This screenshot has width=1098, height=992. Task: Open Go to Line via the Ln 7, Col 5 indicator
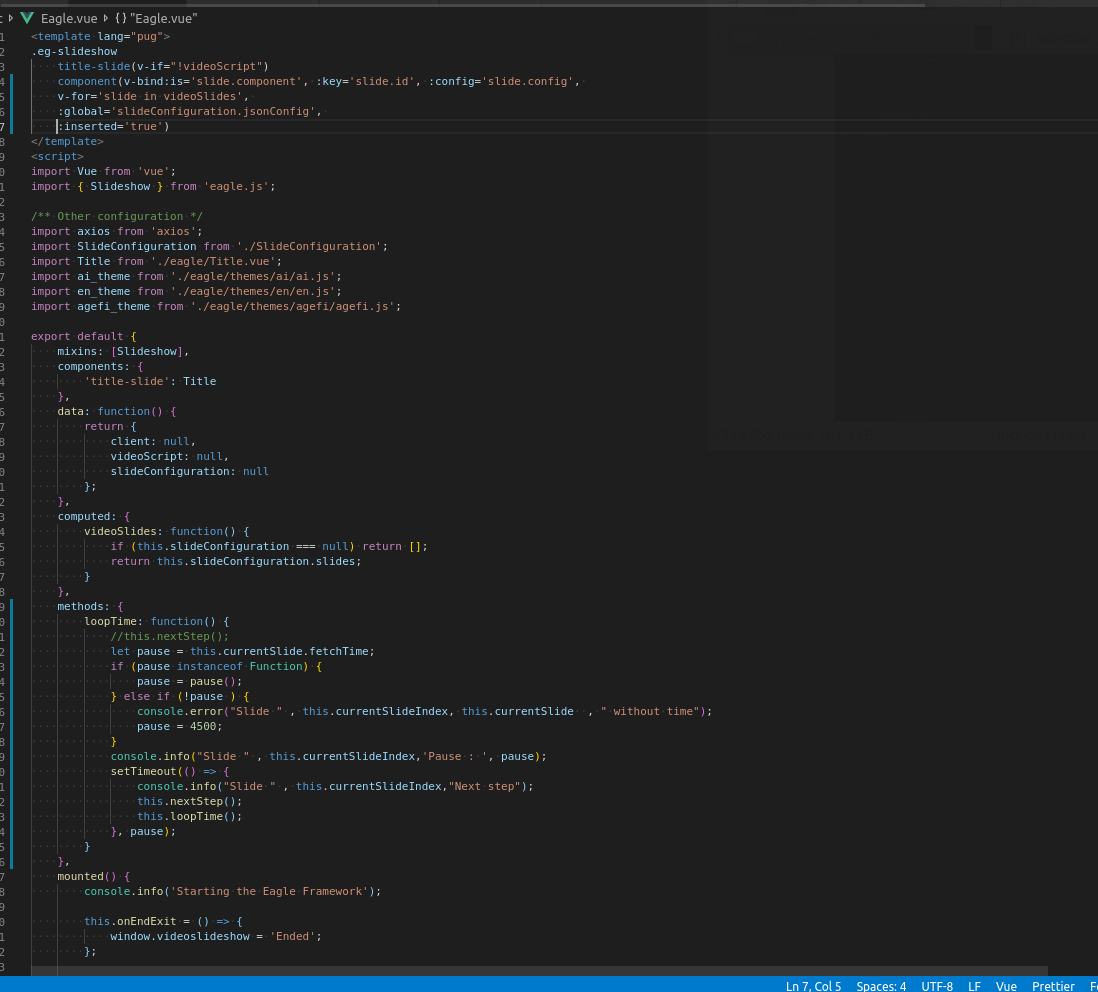coord(813,986)
